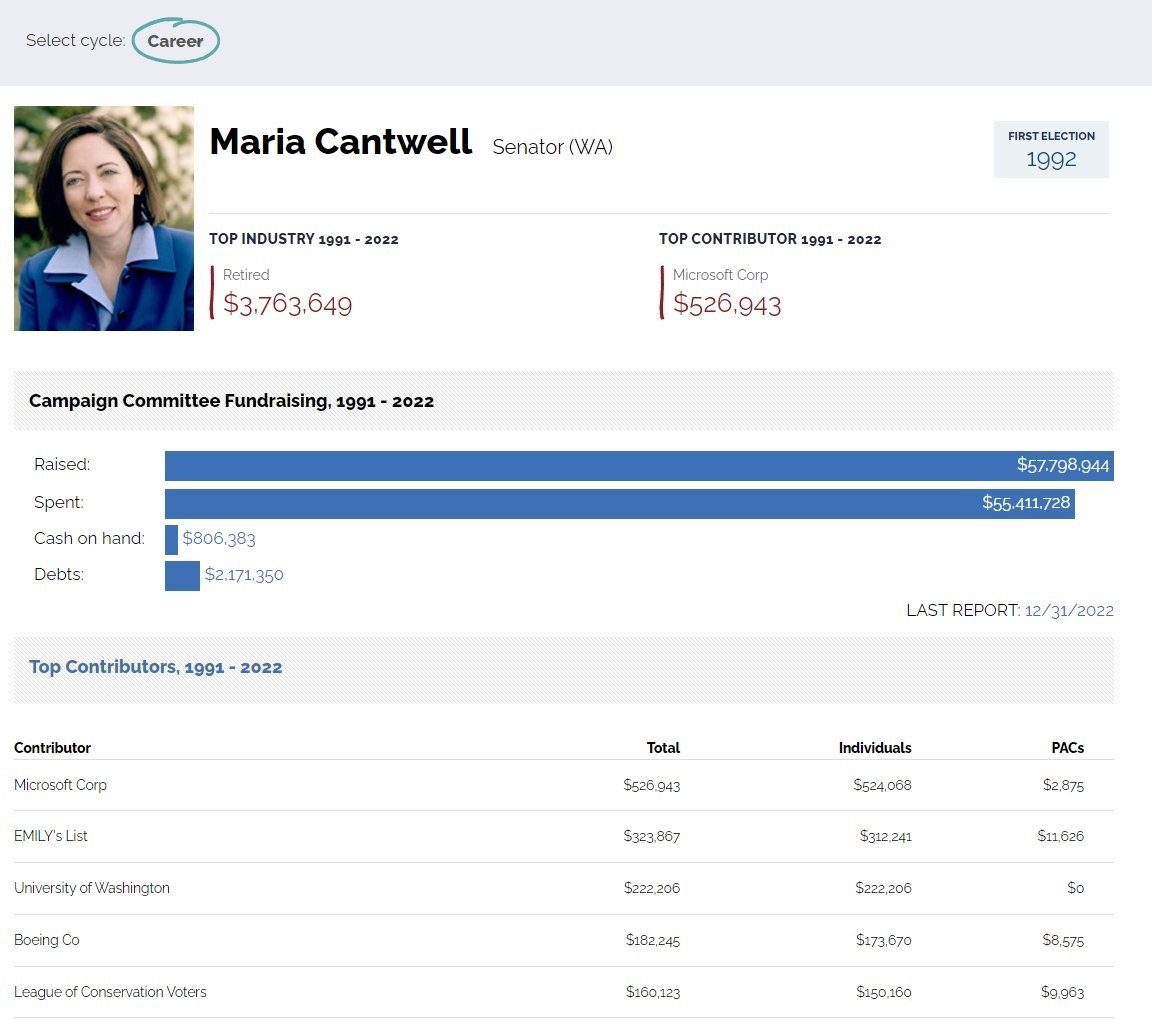Click the PACs column header
This screenshot has height=1020, width=1152.
[x=1068, y=748]
